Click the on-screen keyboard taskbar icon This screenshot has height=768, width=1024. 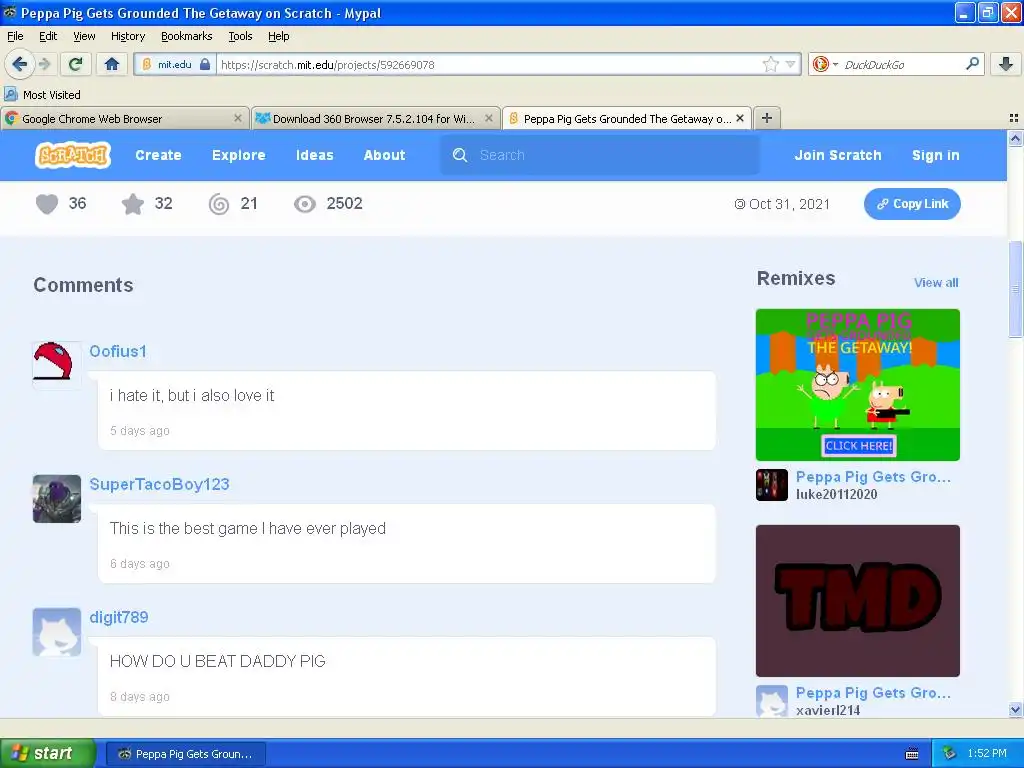[x=912, y=754]
